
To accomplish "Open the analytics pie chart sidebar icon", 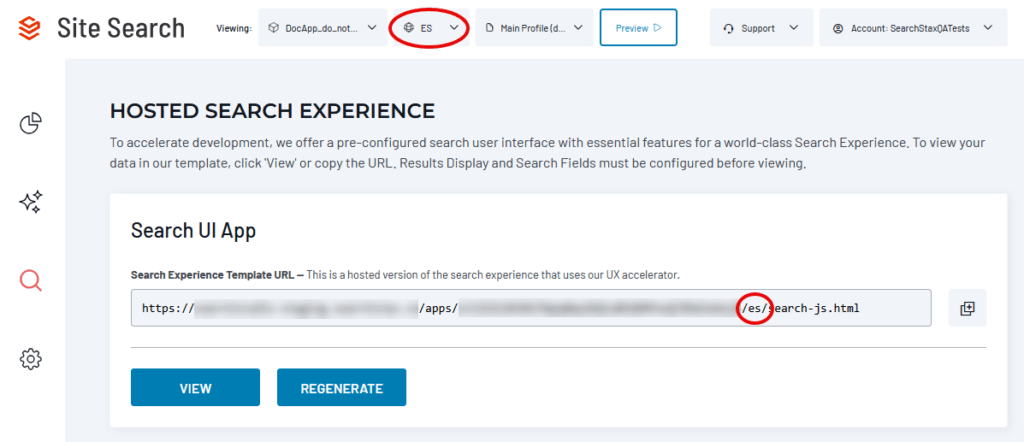I will click(31, 124).
